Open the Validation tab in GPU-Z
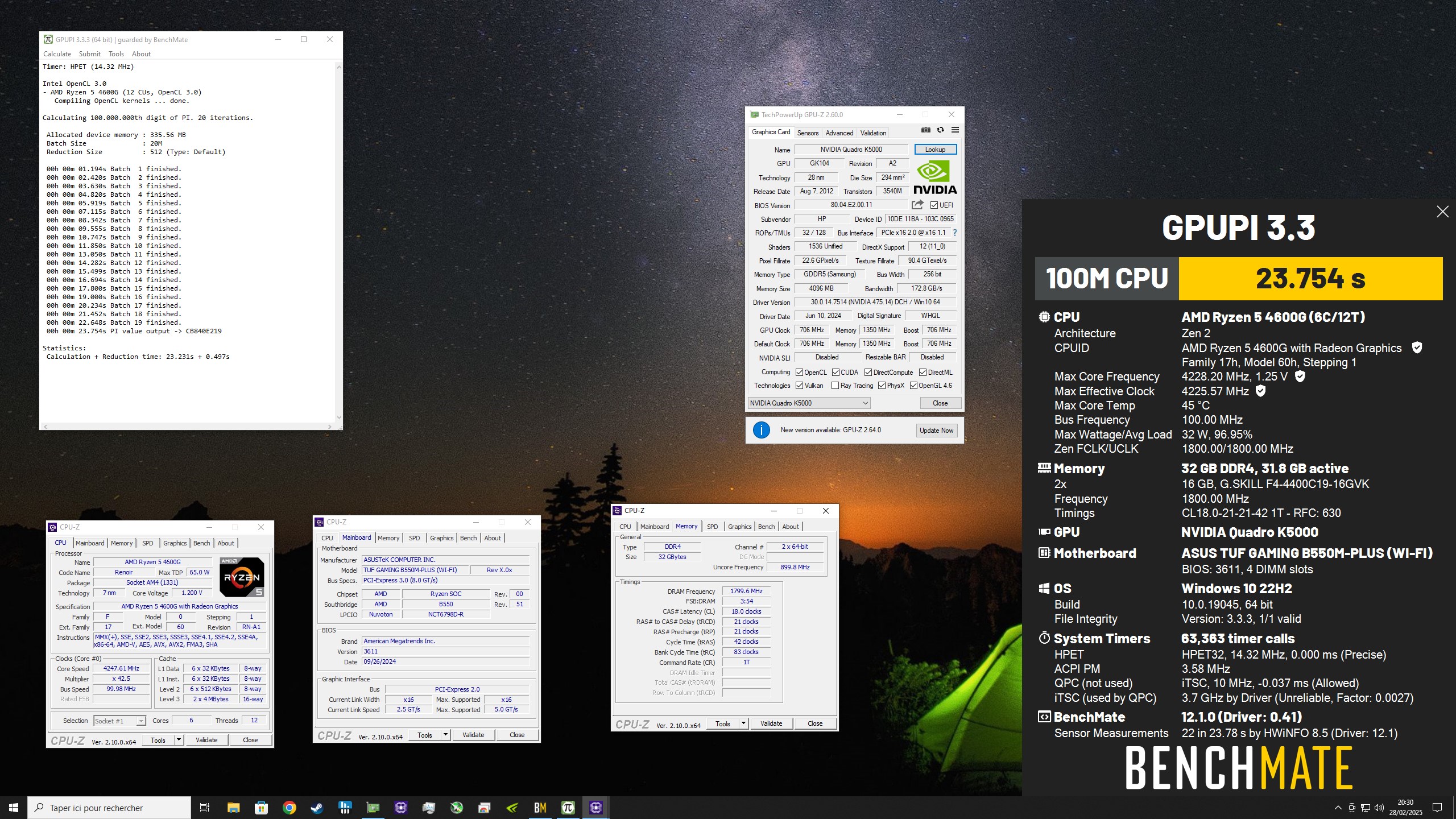 tap(873, 133)
